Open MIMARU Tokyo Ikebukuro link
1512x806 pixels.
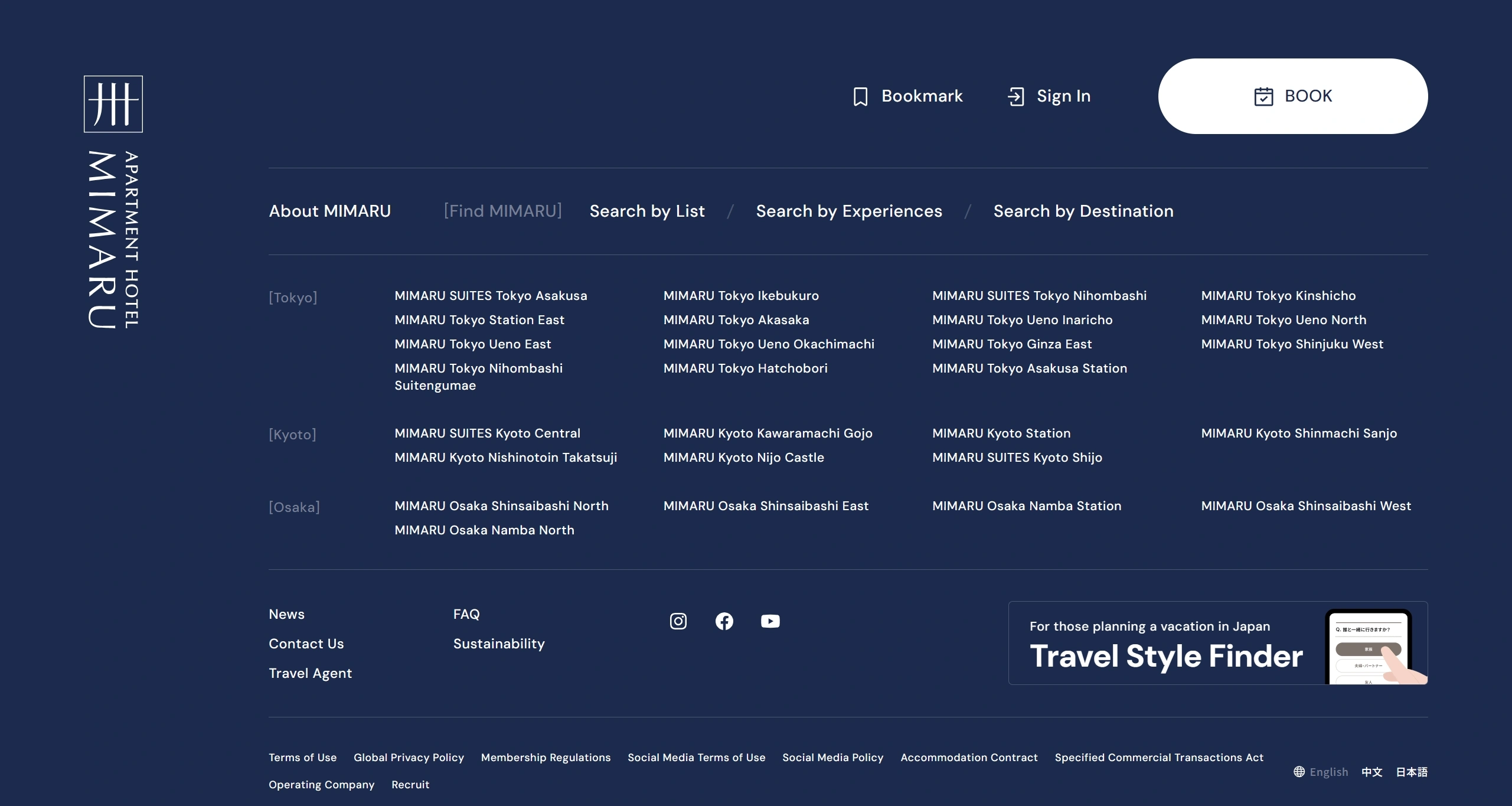pos(740,295)
